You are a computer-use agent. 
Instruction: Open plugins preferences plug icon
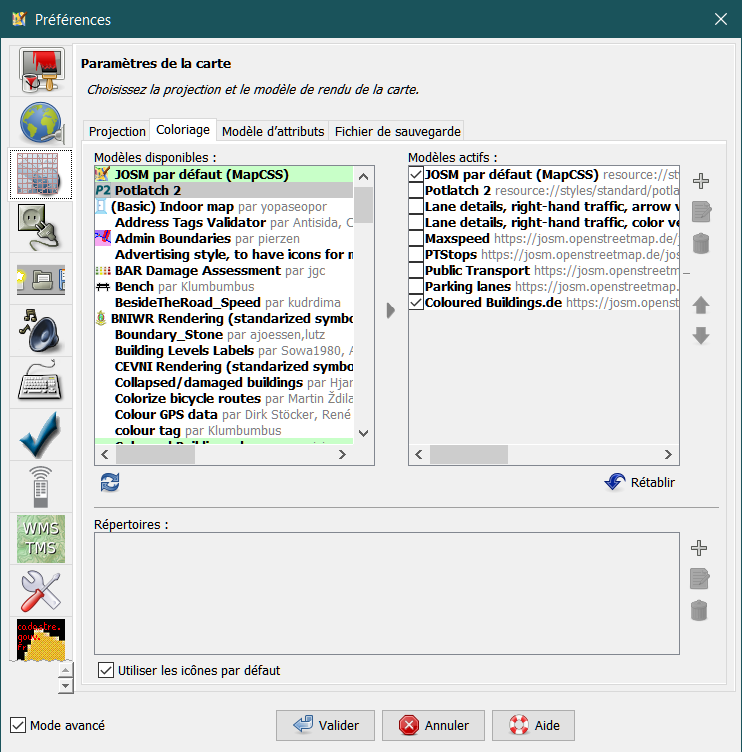(x=41, y=227)
